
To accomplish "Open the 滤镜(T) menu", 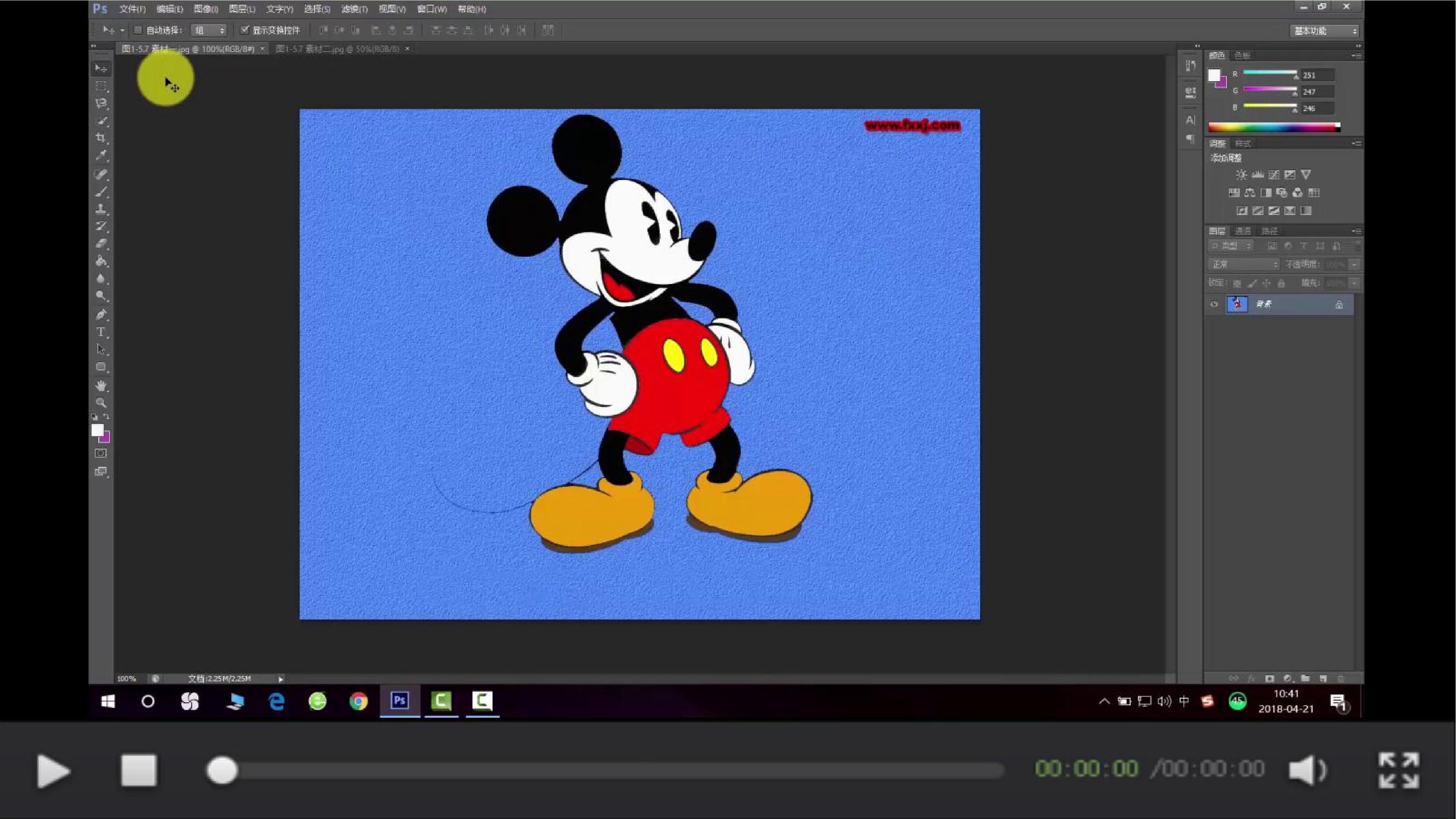I will pyautogui.click(x=355, y=9).
